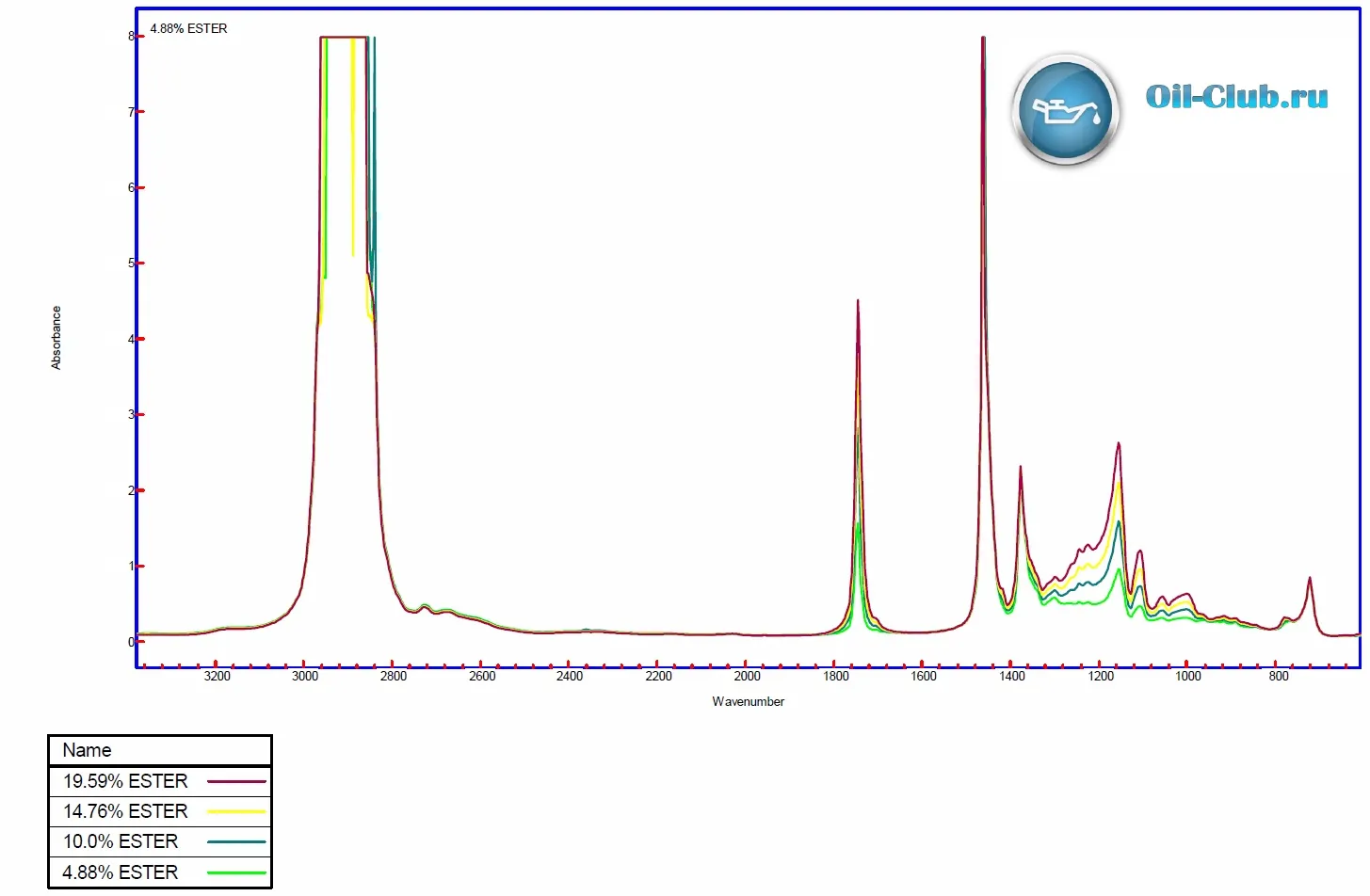Click the absorbance 0 tick label

tap(131, 642)
